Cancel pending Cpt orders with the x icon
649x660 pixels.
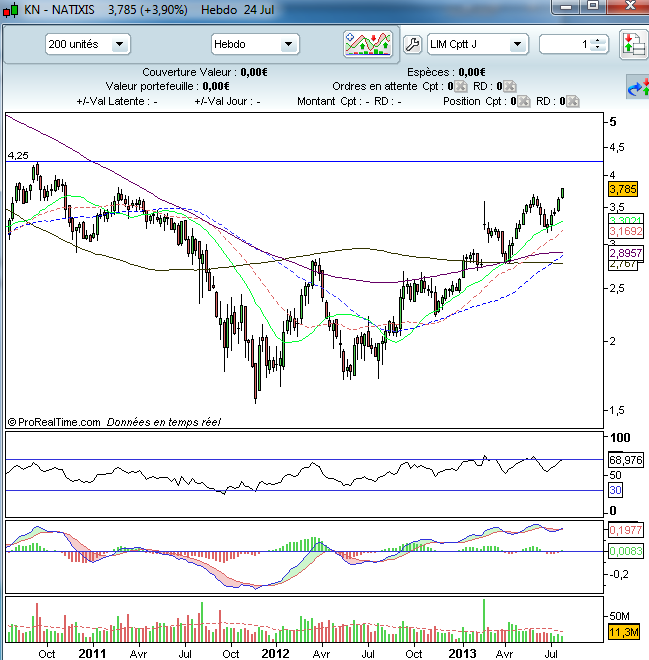click(461, 86)
